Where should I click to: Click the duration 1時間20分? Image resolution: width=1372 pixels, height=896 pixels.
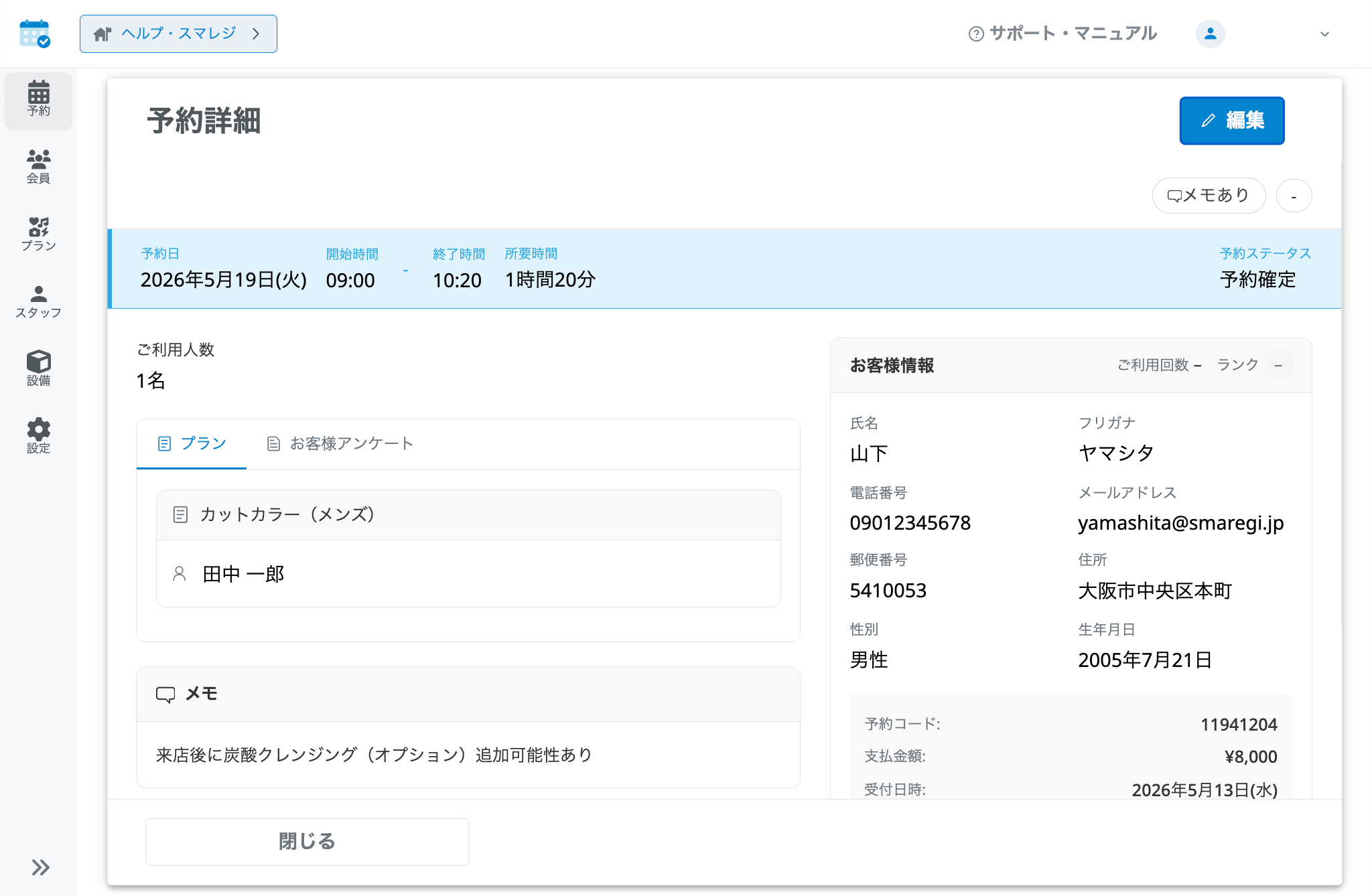point(550,280)
